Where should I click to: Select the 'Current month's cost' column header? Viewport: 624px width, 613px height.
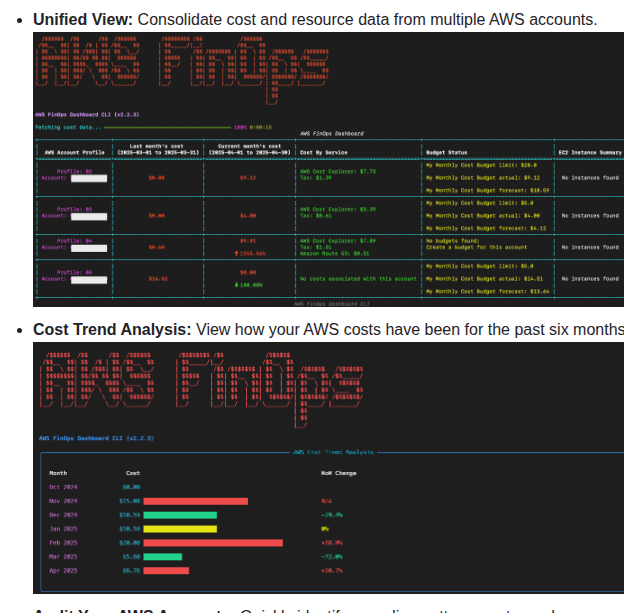pos(250,149)
